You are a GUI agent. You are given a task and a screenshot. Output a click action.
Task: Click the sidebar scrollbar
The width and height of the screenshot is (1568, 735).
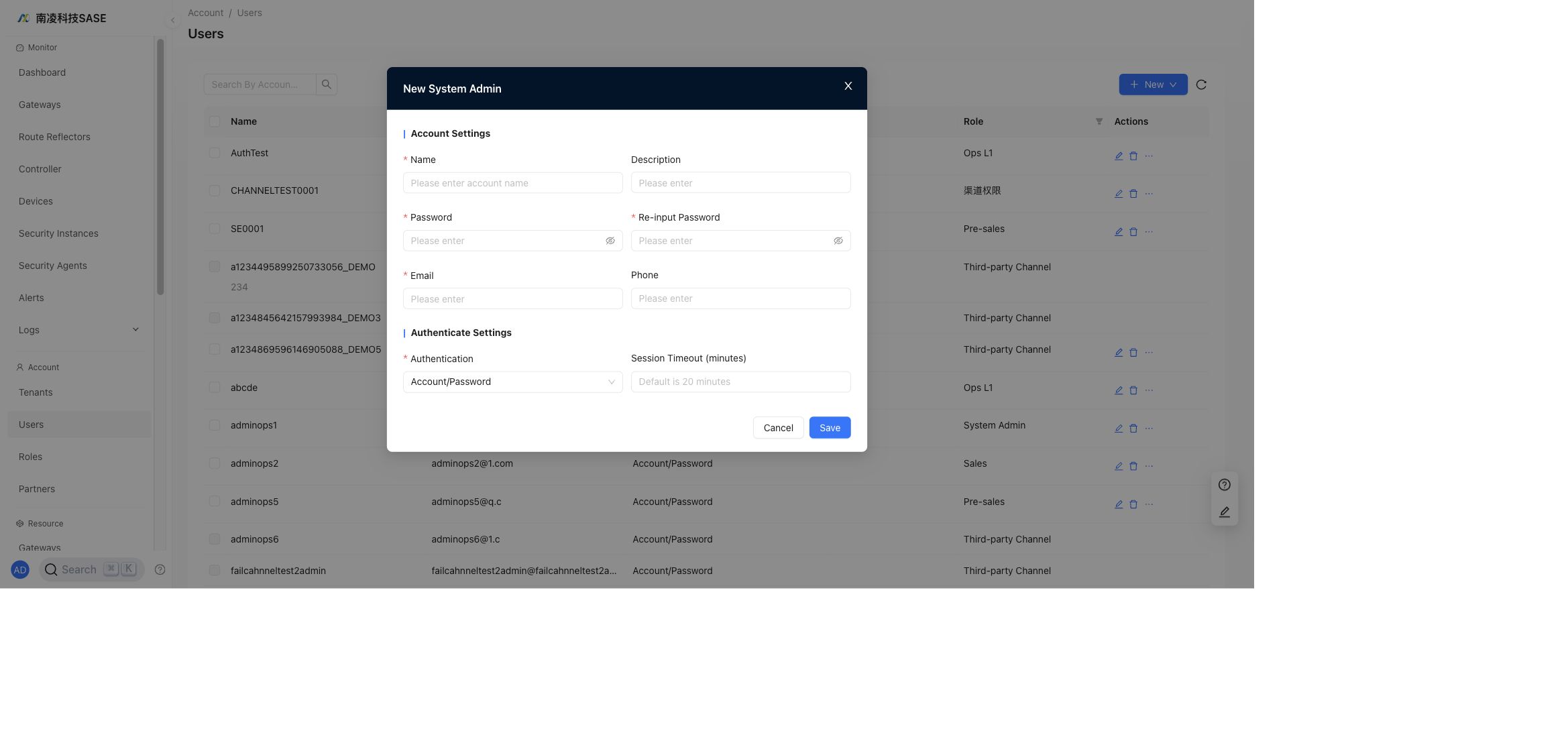pyautogui.click(x=160, y=167)
